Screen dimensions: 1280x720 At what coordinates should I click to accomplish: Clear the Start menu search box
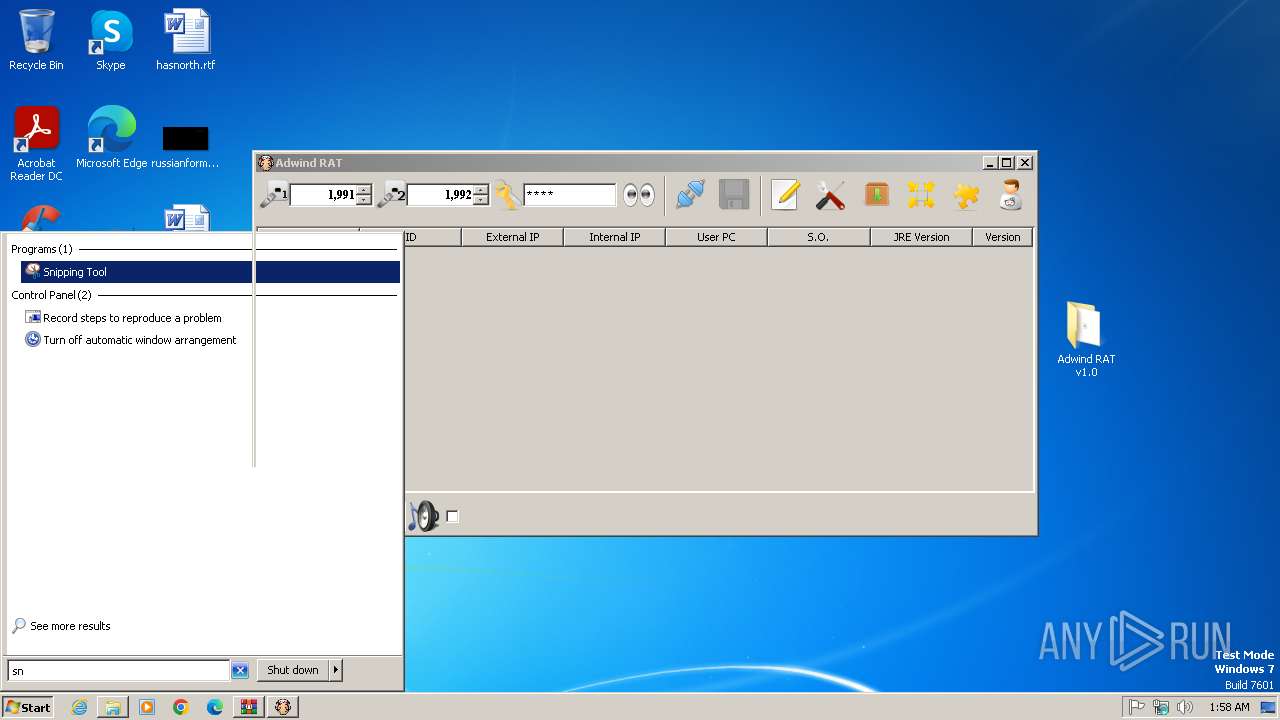pos(240,670)
